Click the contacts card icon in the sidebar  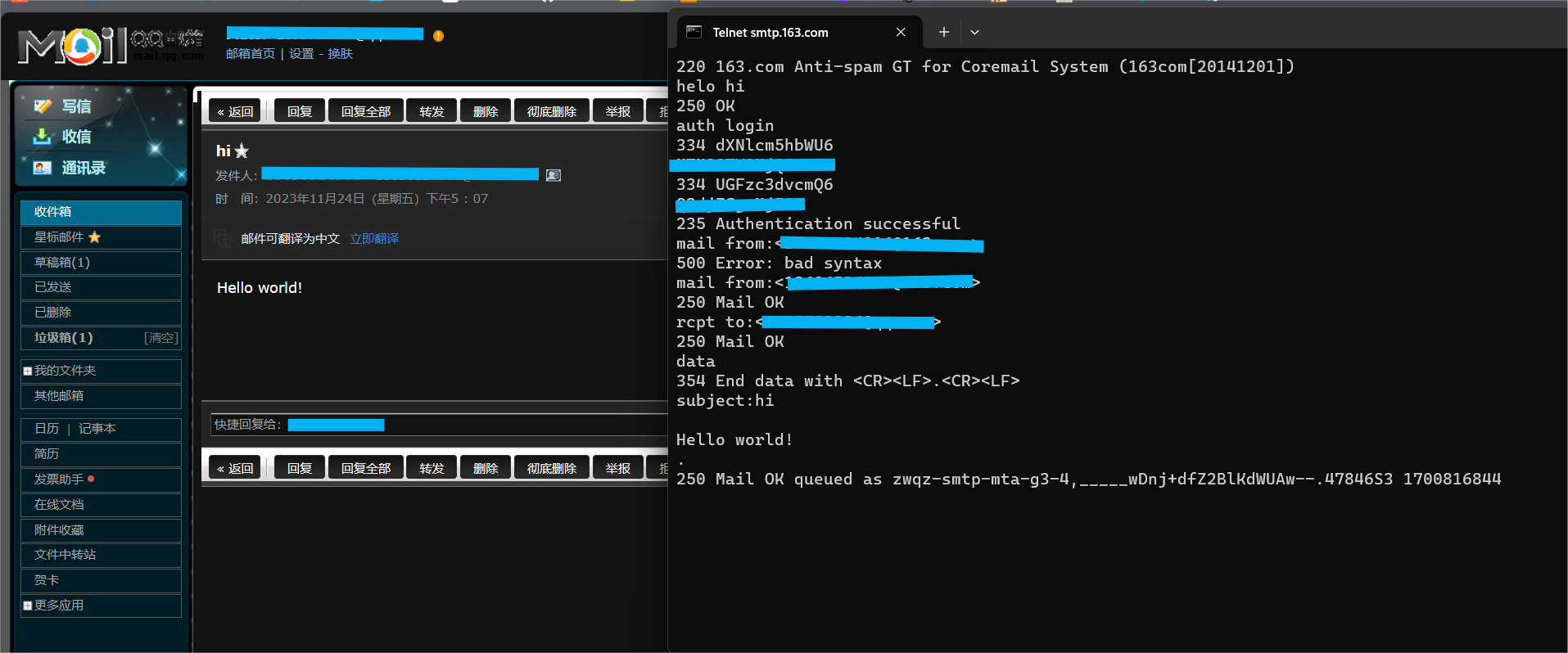(x=42, y=168)
